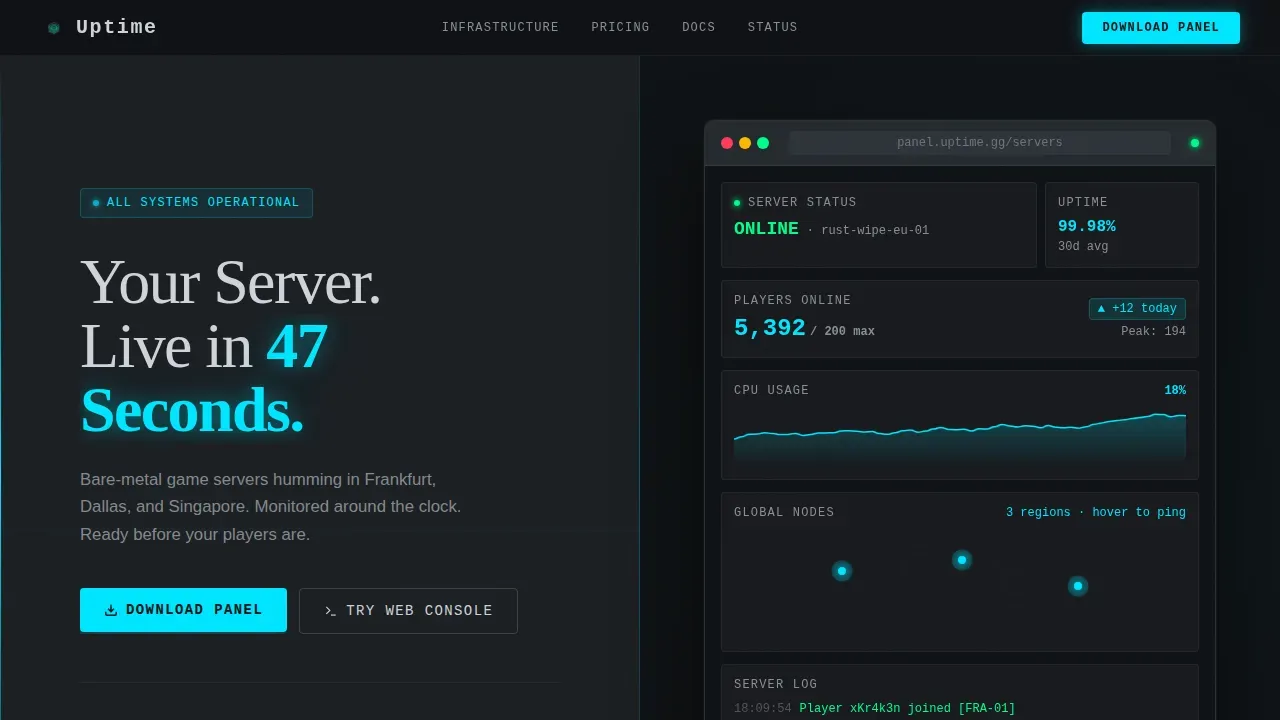Click the 18:09:54 log timestamp
This screenshot has height=720, width=1280.
[762, 709]
